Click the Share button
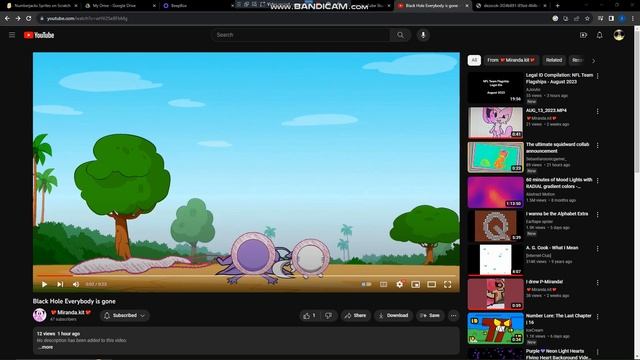Viewport: 640px width, 360px height. (x=356, y=316)
